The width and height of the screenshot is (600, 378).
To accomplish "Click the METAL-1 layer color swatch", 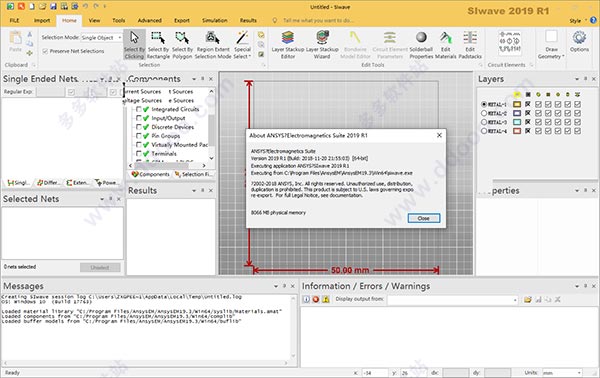I will coord(517,104).
